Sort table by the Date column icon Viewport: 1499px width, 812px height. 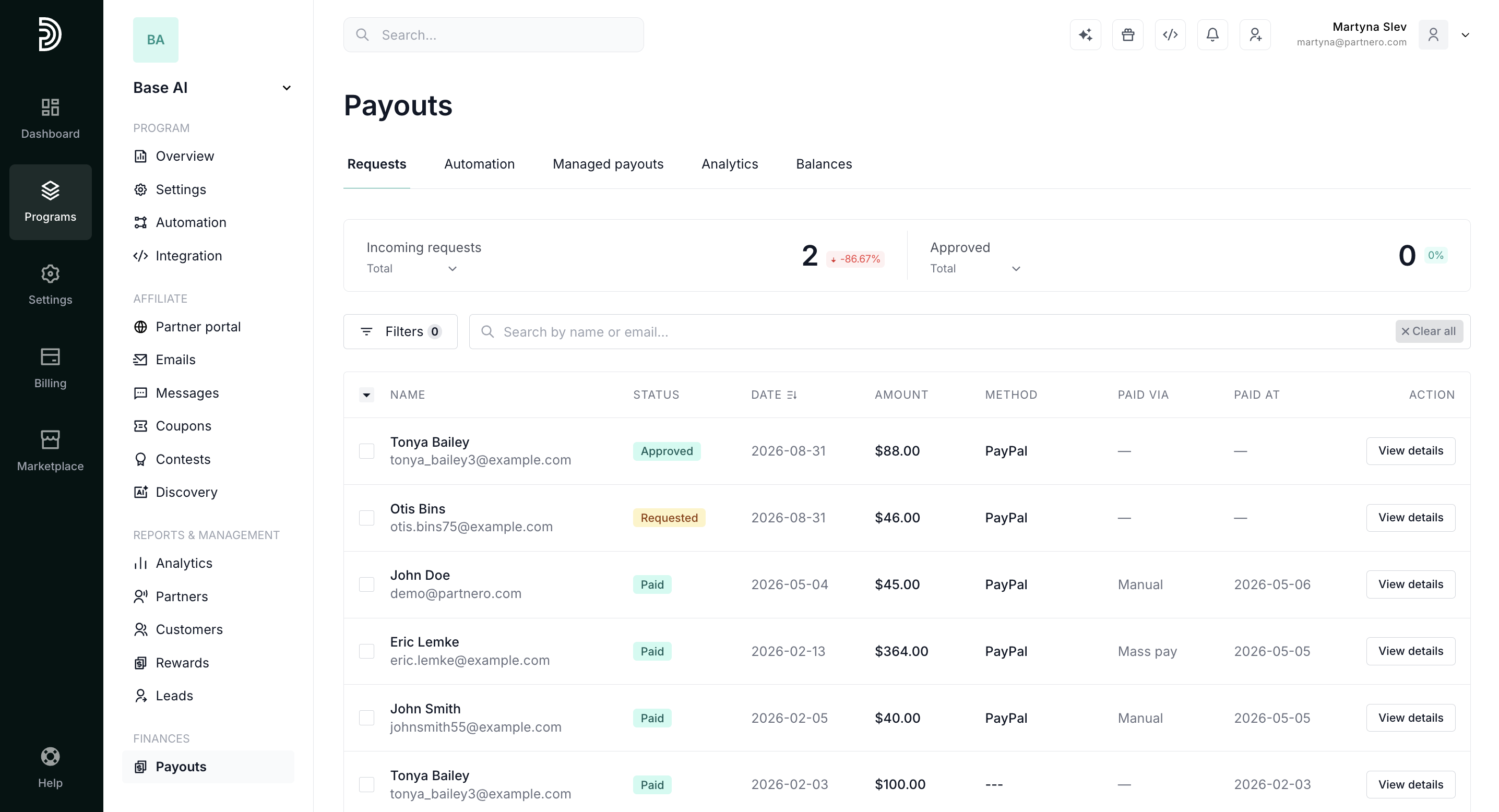click(x=791, y=395)
